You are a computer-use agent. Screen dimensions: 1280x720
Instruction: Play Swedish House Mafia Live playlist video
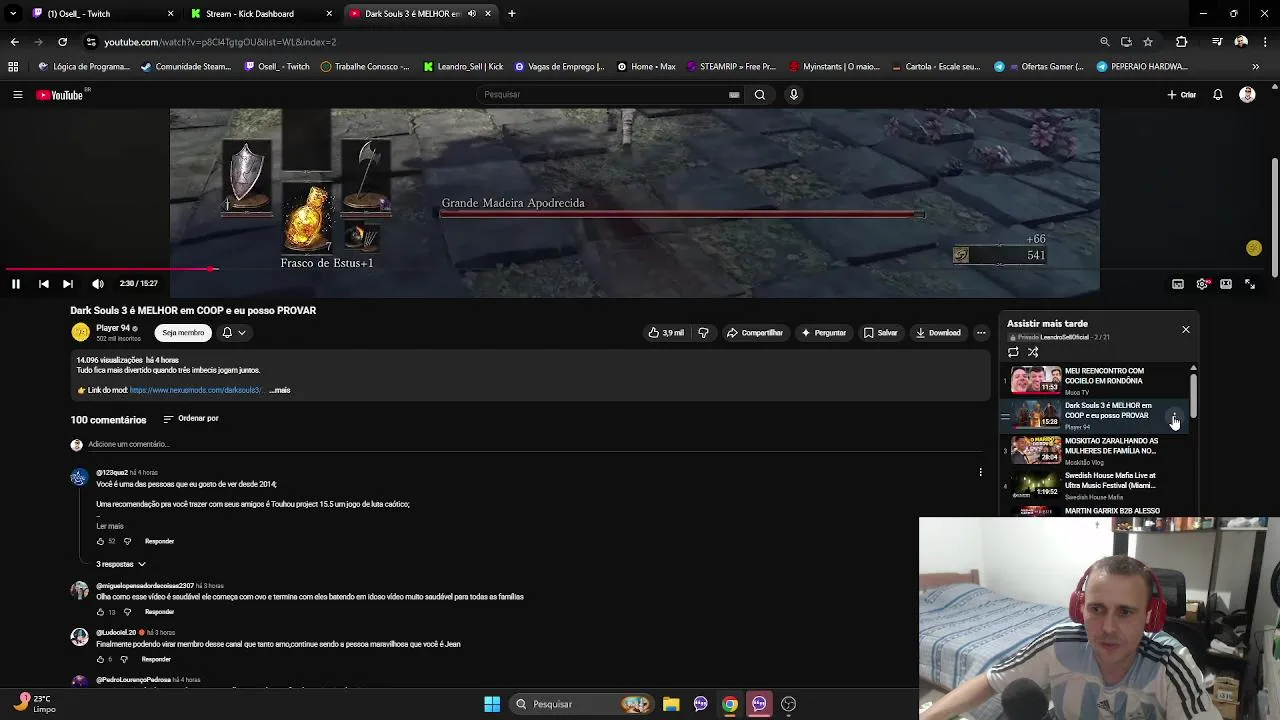(1090, 485)
